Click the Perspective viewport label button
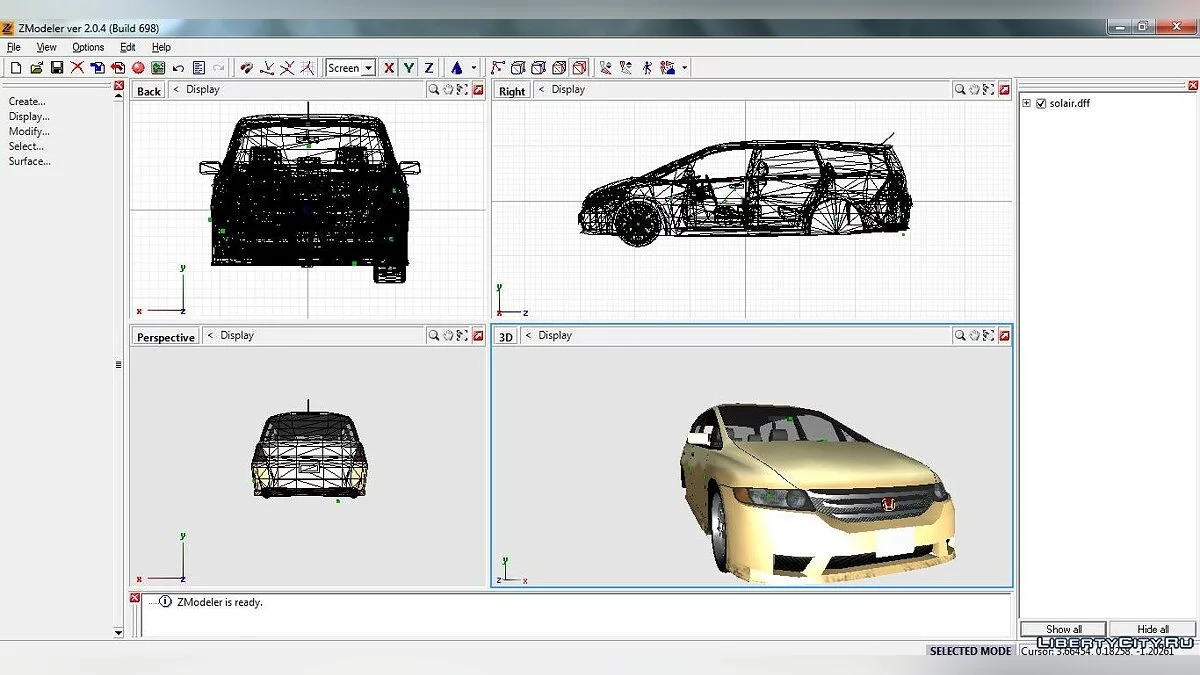Image resolution: width=1200 pixels, height=675 pixels. coord(166,337)
